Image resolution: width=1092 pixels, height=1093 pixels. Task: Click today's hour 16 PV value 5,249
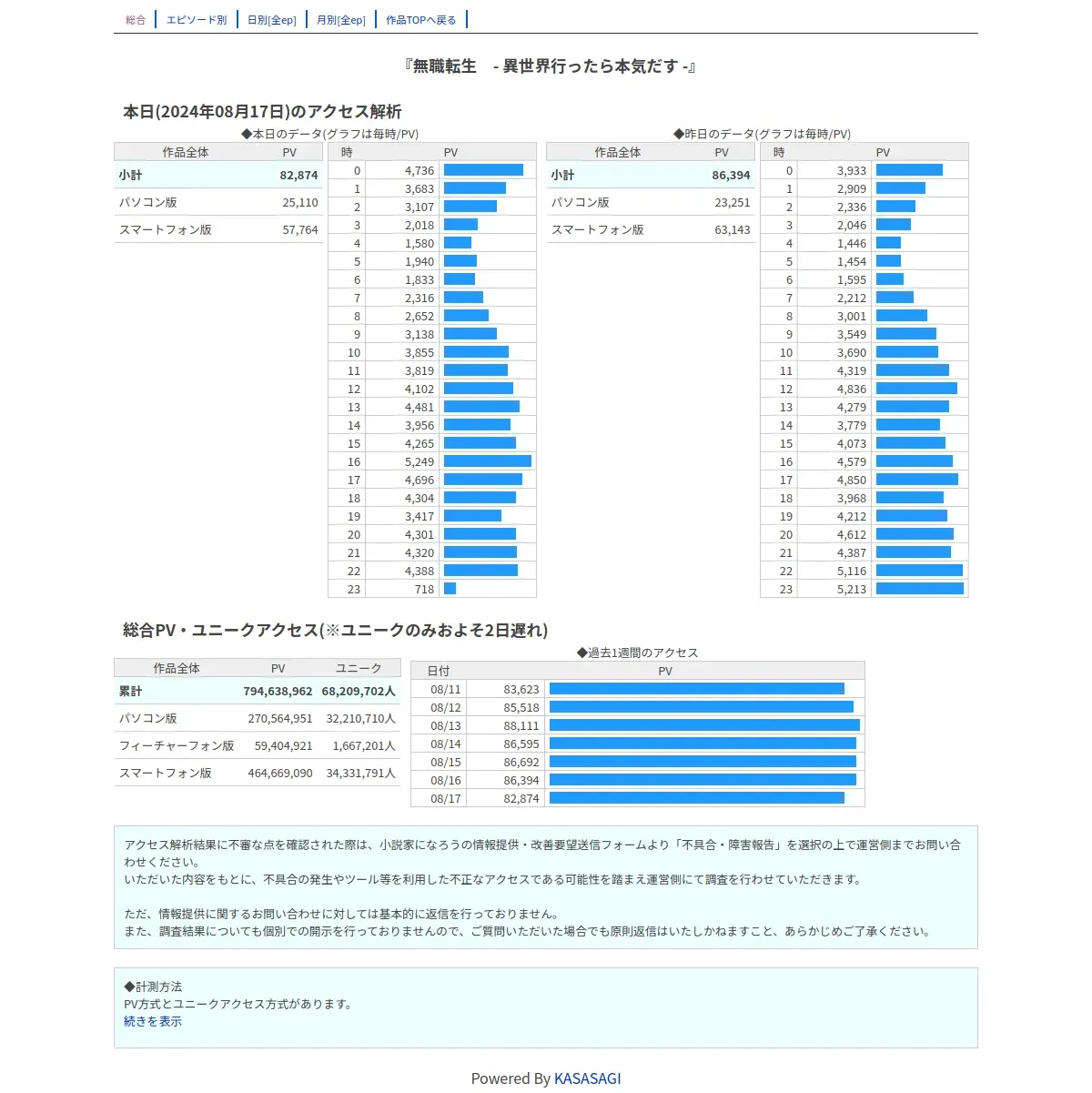point(420,461)
